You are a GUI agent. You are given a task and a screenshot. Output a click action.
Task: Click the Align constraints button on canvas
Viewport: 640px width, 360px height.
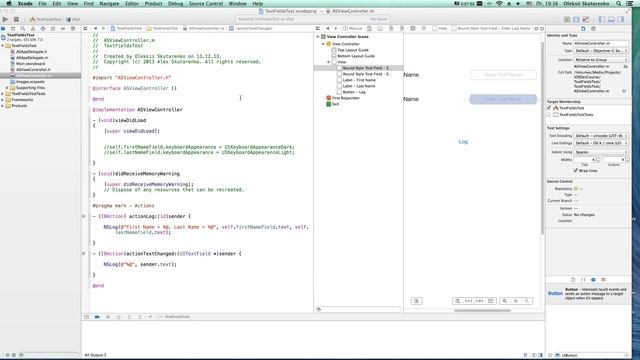[x=458, y=301]
